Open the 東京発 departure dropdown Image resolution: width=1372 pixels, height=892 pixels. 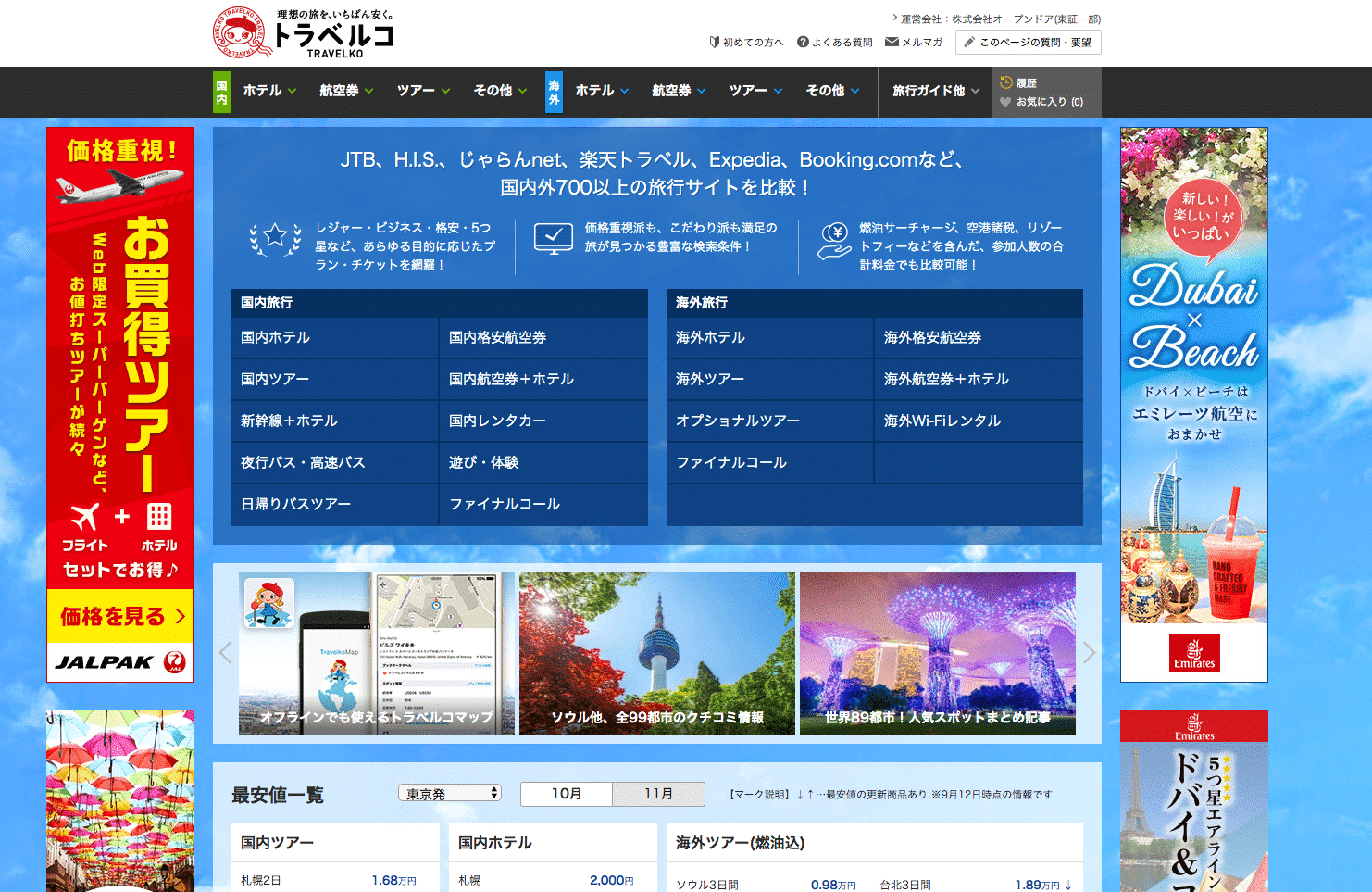(x=450, y=794)
